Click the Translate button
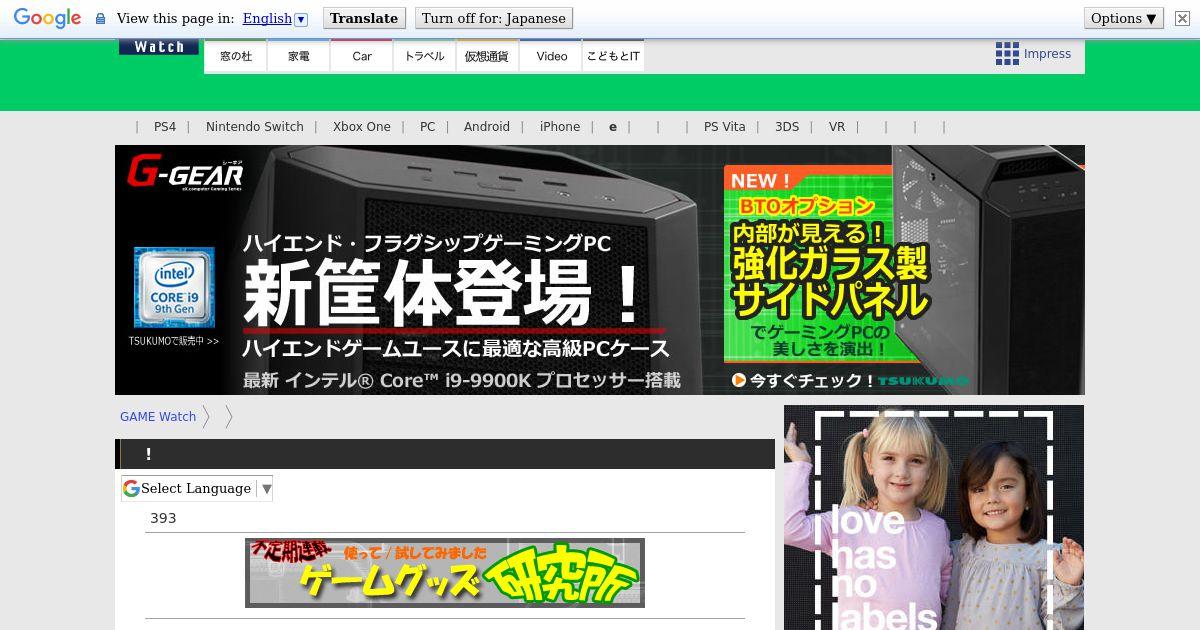 tap(364, 18)
